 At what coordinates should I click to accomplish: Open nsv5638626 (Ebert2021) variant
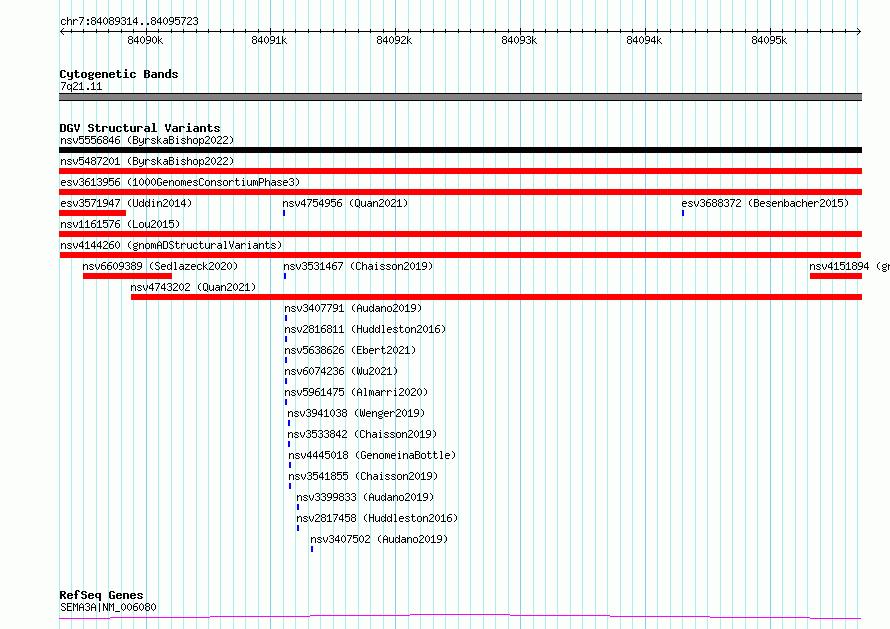point(350,350)
